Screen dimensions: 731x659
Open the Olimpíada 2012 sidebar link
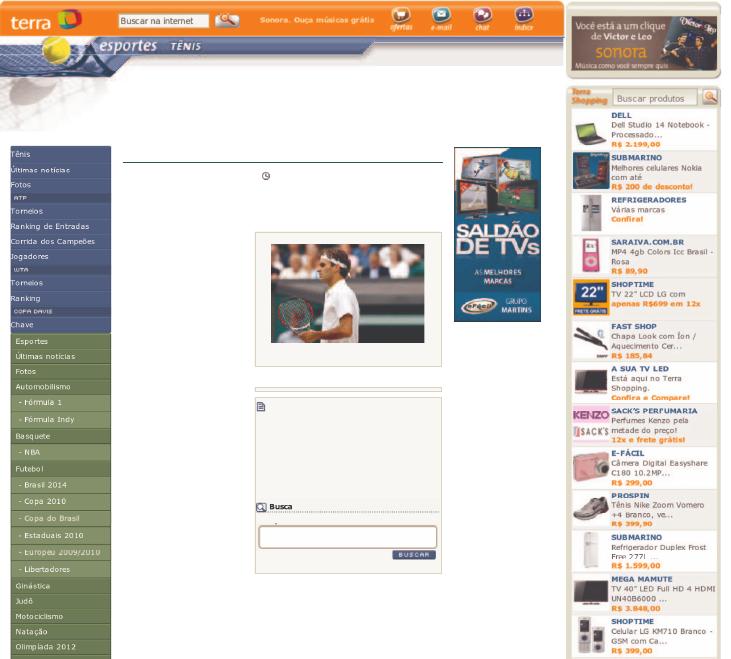pyautogui.click(x=46, y=647)
